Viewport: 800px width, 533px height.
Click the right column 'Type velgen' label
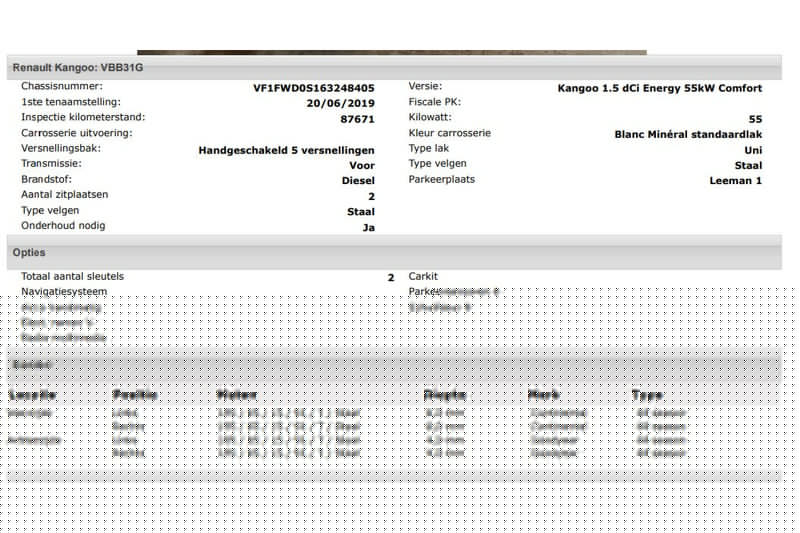click(437, 164)
